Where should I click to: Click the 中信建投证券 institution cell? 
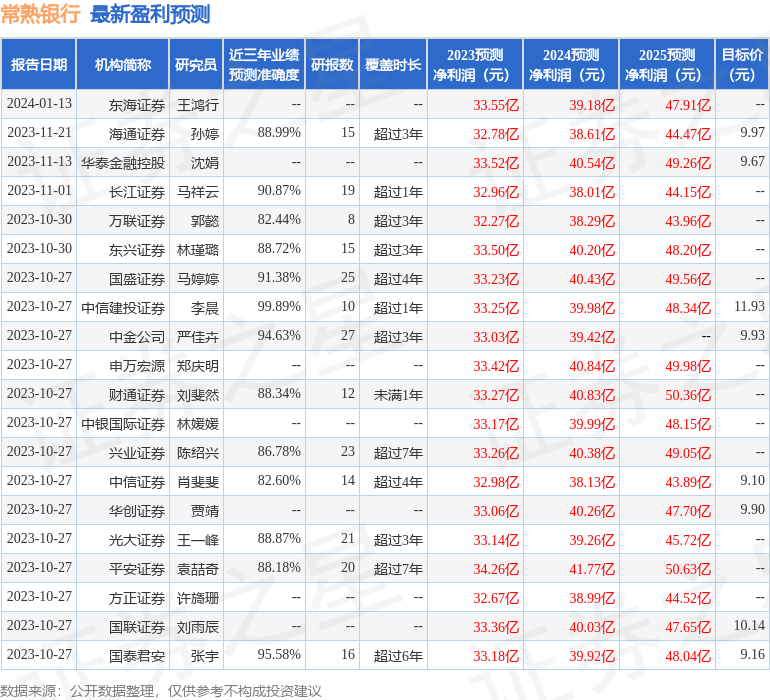tap(123, 308)
